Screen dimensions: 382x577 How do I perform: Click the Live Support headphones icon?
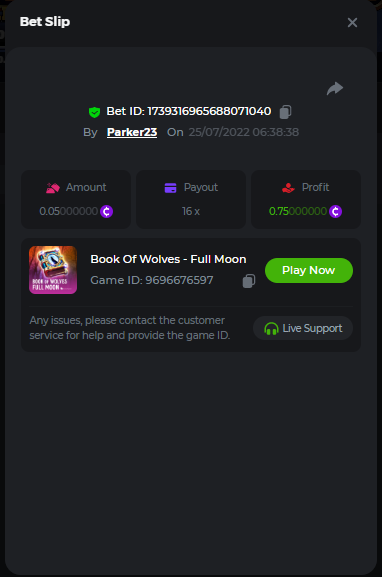(271, 328)
